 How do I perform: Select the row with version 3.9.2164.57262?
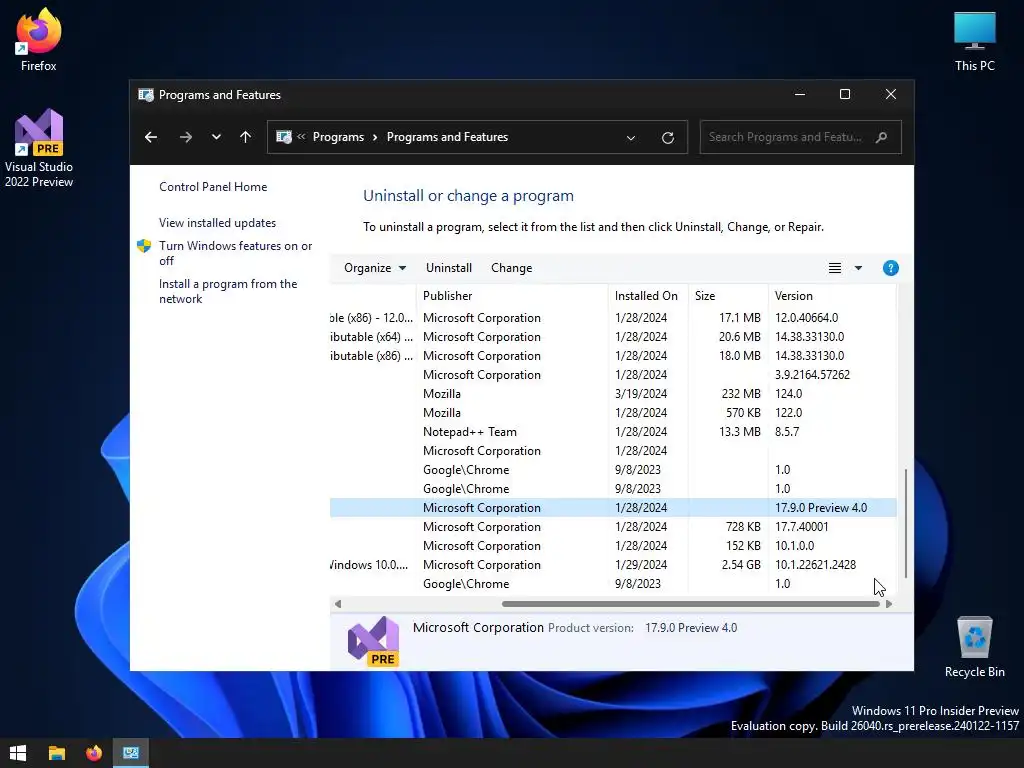[x=613, y=375]
